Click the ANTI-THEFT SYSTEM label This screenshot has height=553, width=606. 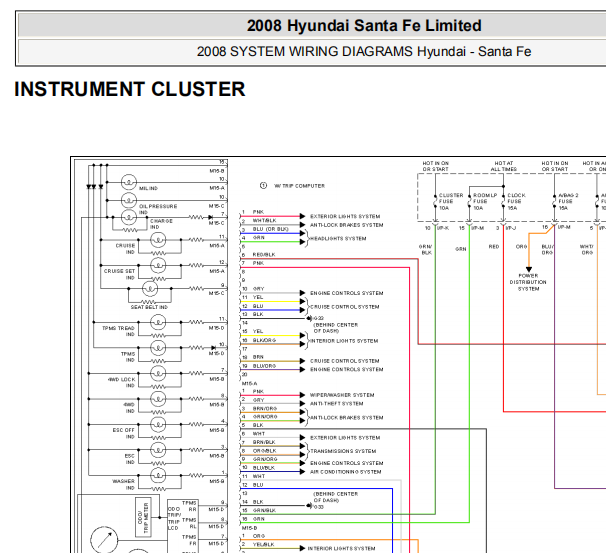pyautogui.click(x=337, y=403)
